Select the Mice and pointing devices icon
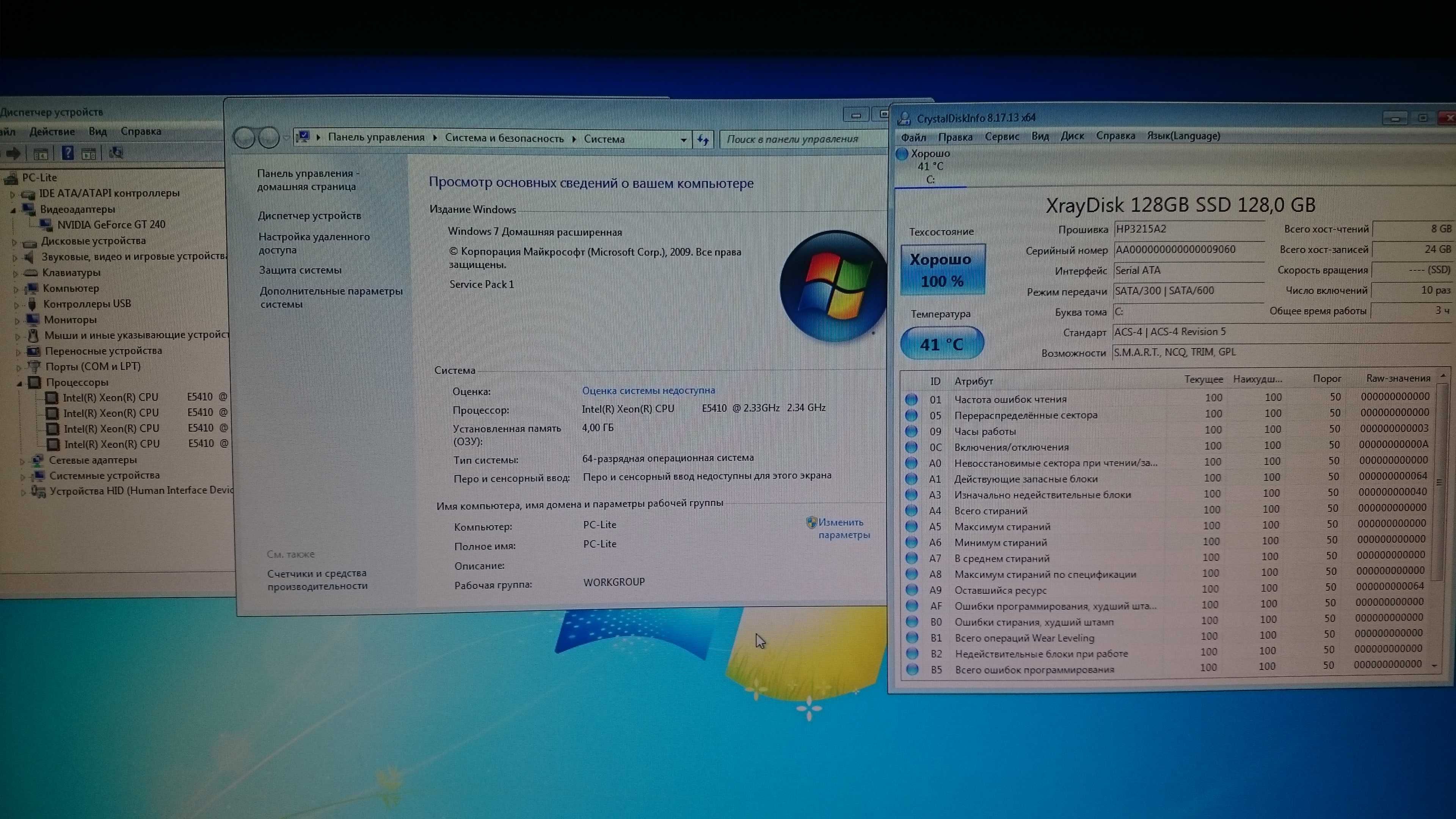The width and height of the screenshot is (1456, 819). point(33,336)
